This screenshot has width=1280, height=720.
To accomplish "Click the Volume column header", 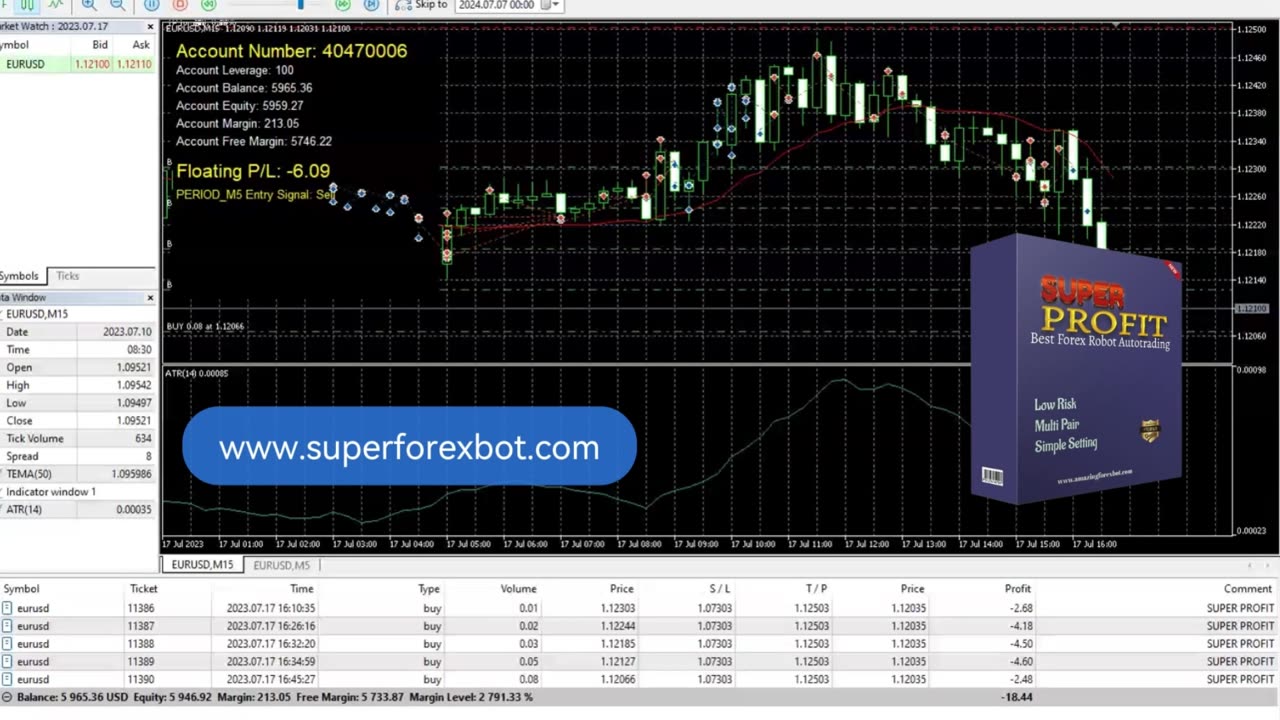I will pos(518,589).
